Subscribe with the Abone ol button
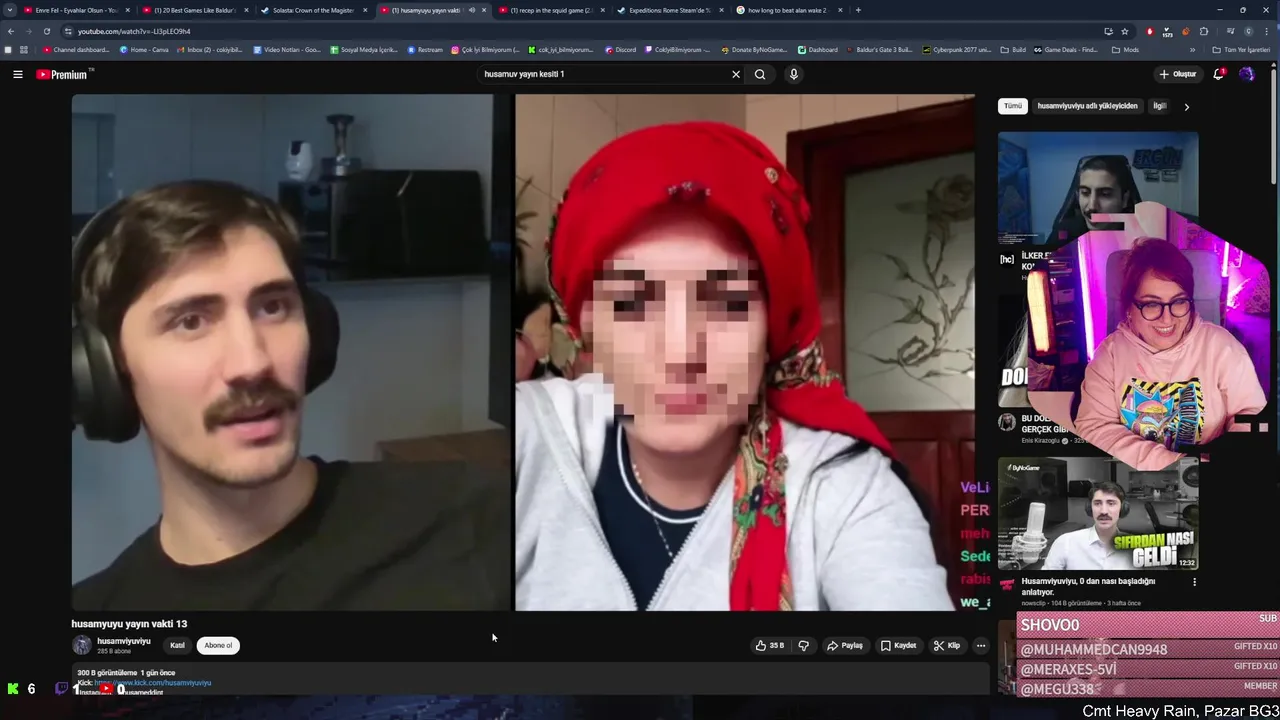The height and width of the screenshot is (720, 1280). (x=218, y=646)
